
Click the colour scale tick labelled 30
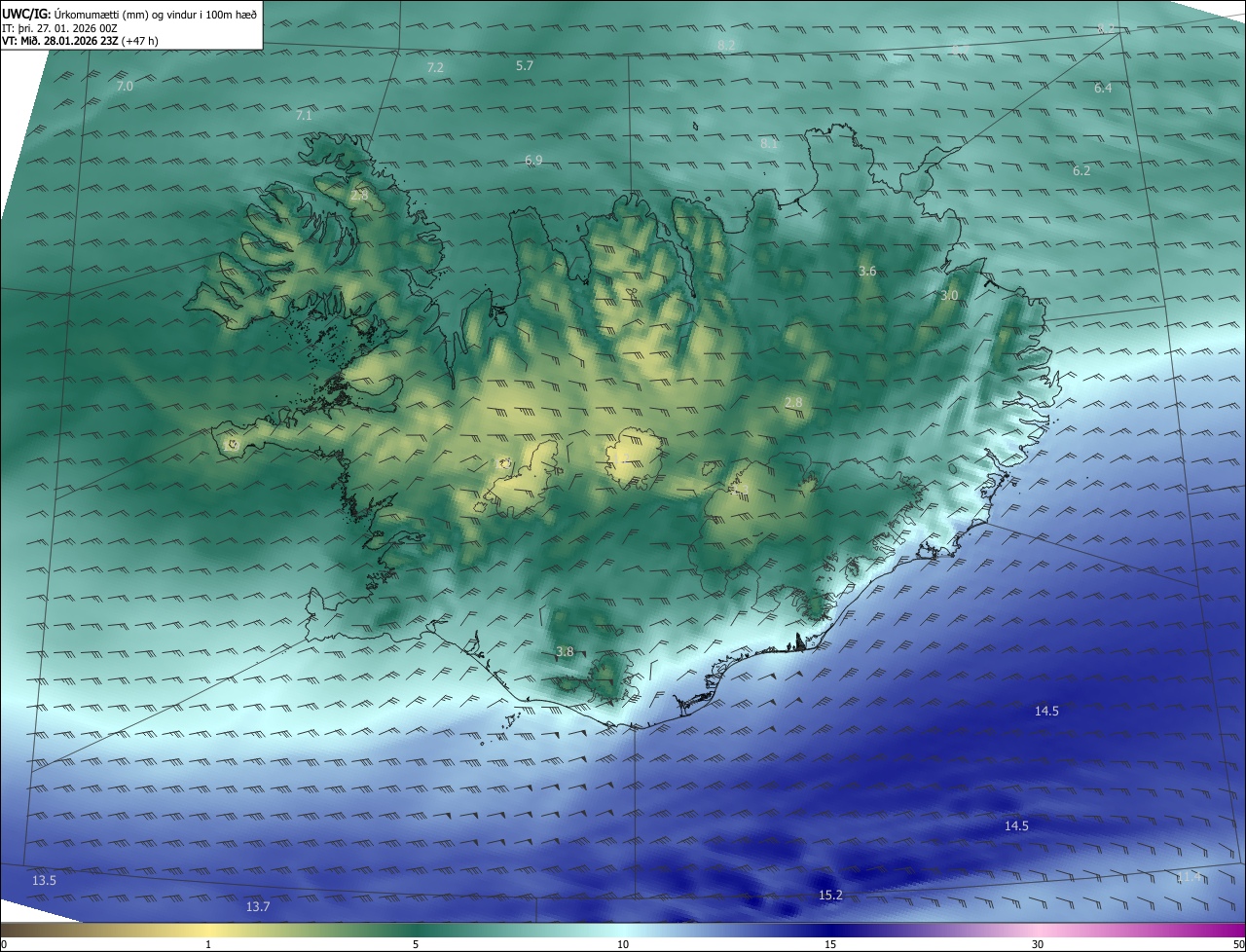[1038, 944]
